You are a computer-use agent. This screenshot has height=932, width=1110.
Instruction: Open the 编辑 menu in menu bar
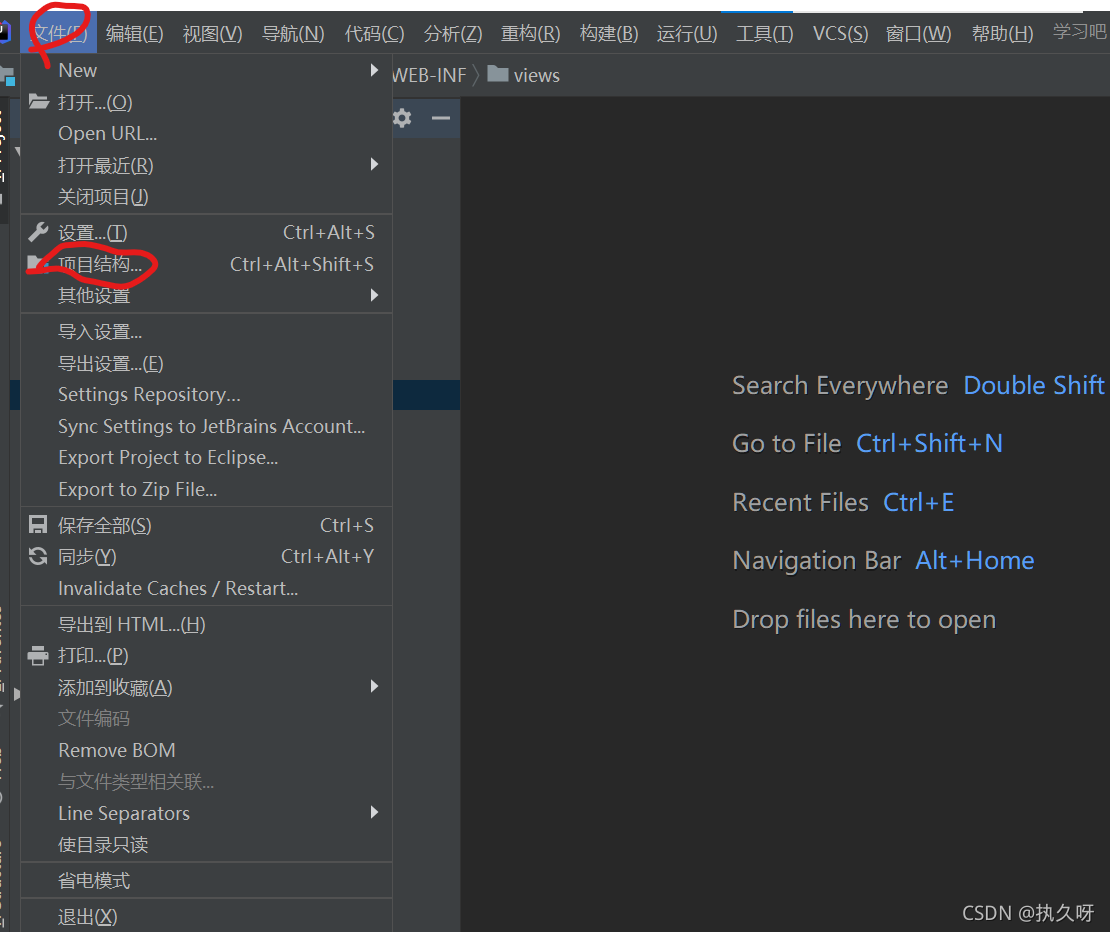134,34
